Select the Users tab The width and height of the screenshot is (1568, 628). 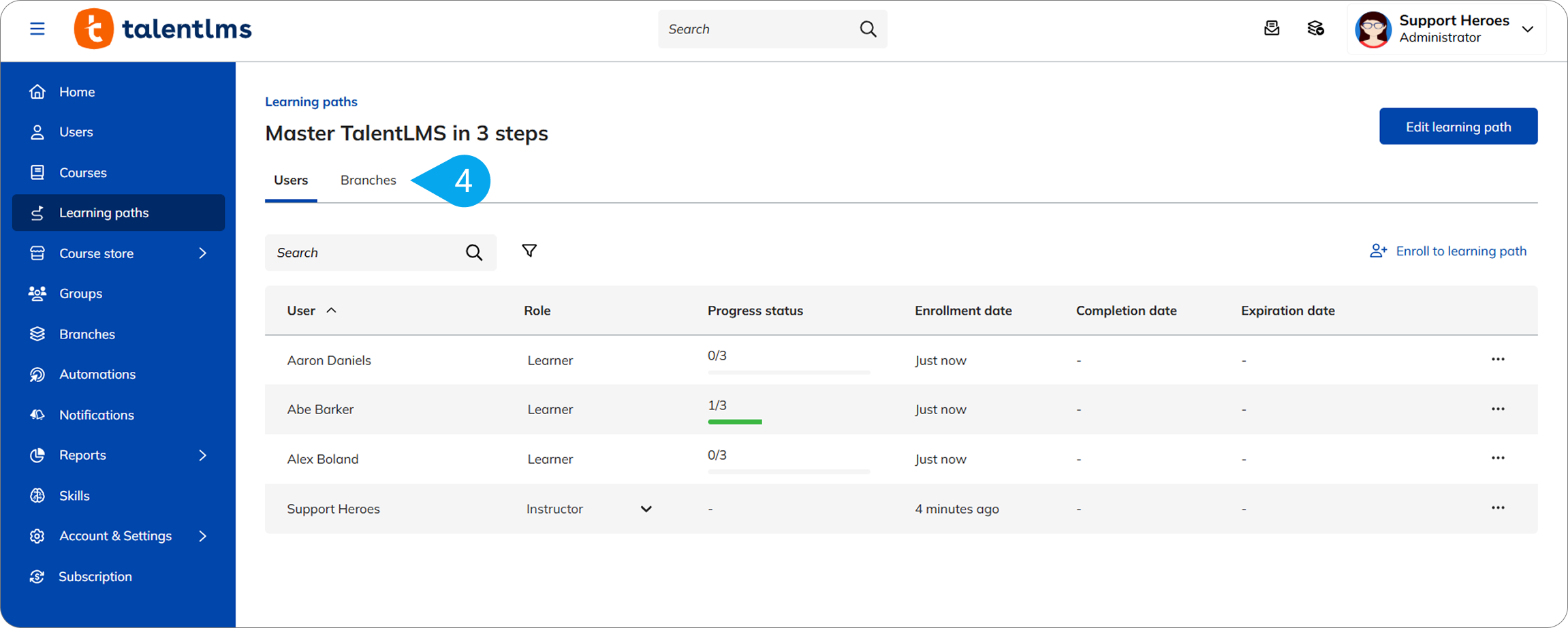tap(291, 180)
